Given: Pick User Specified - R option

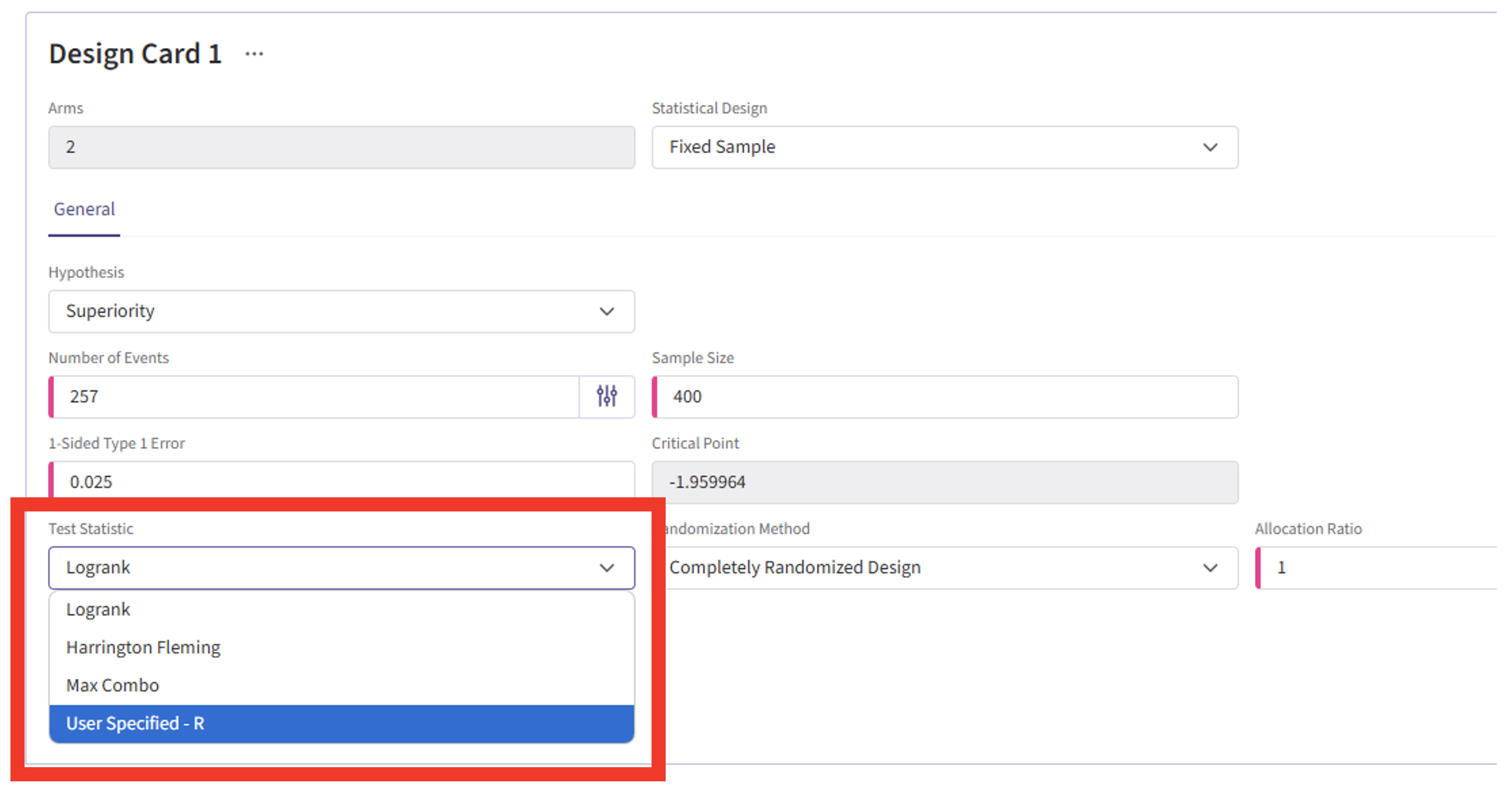Looking at the screenshot, I should 135,724.
